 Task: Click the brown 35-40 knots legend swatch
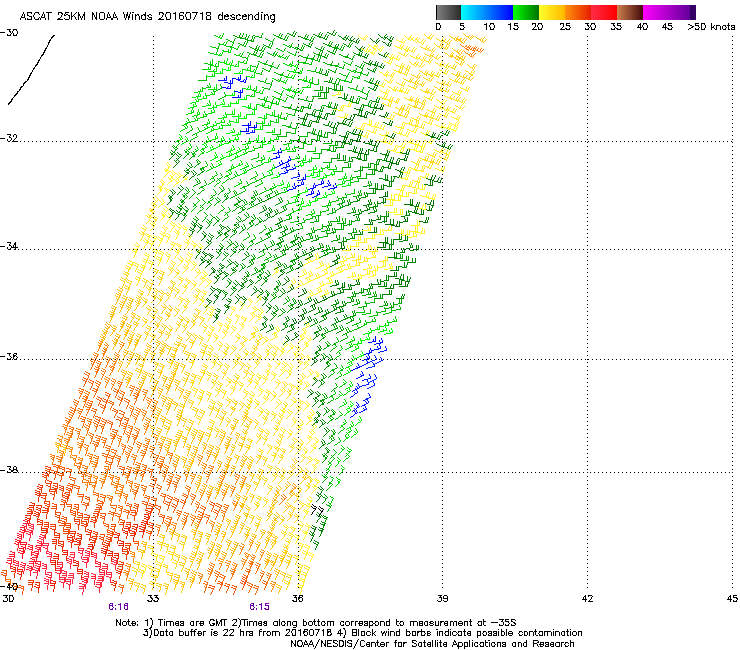(630, 12)
